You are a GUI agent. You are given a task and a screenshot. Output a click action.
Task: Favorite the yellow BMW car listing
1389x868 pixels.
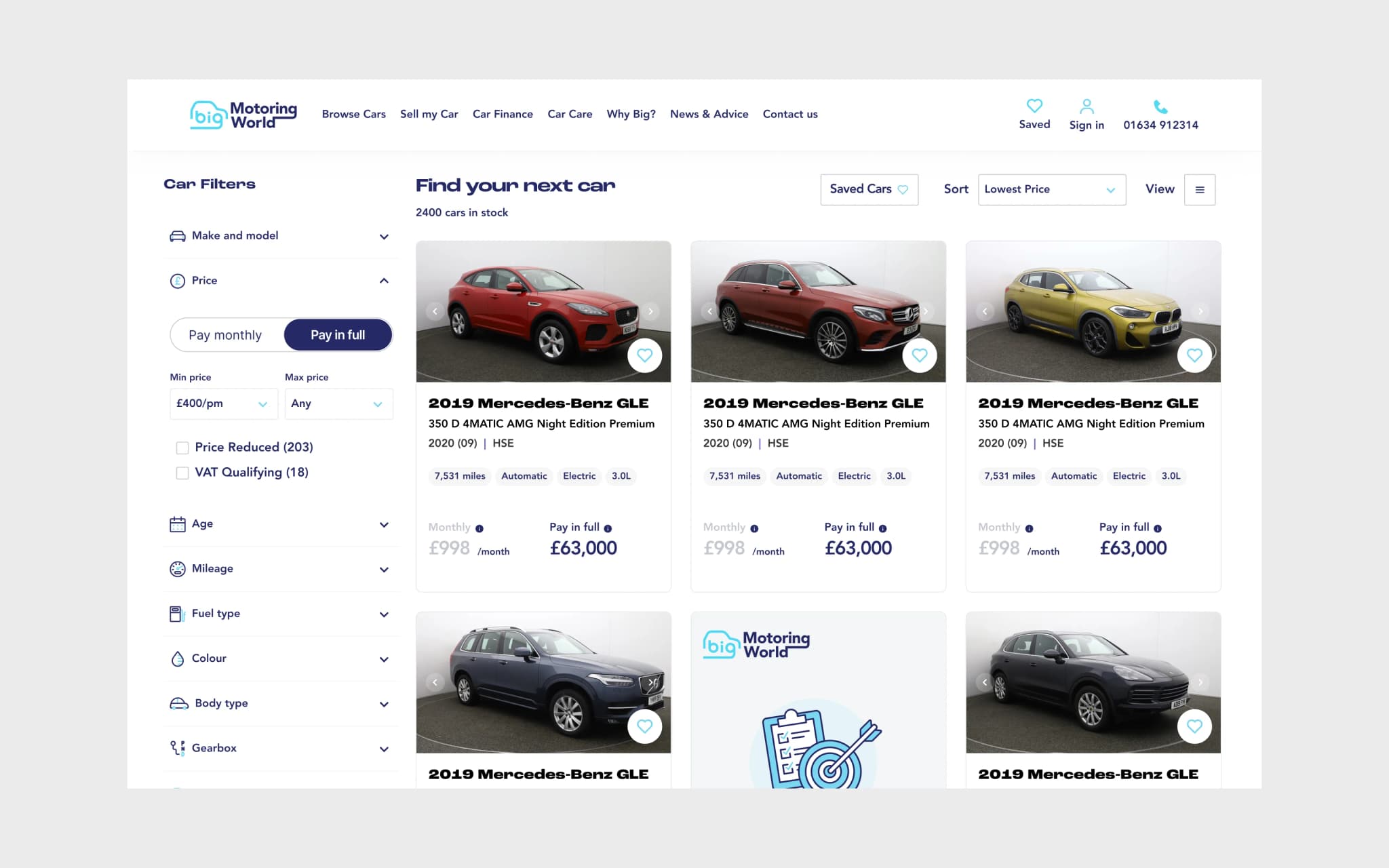coord(1194,355)
